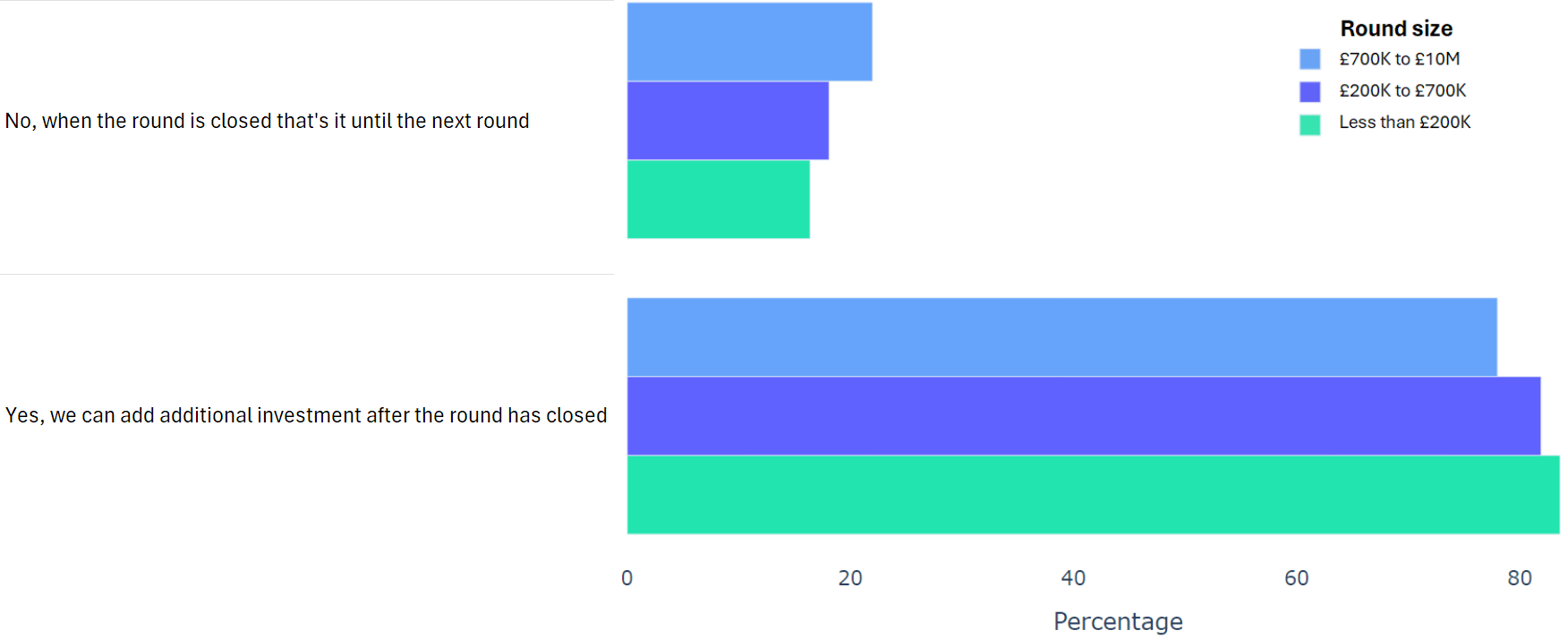
Task: Select the light blue bar in the 'No' group
Action: pos(749,42)
